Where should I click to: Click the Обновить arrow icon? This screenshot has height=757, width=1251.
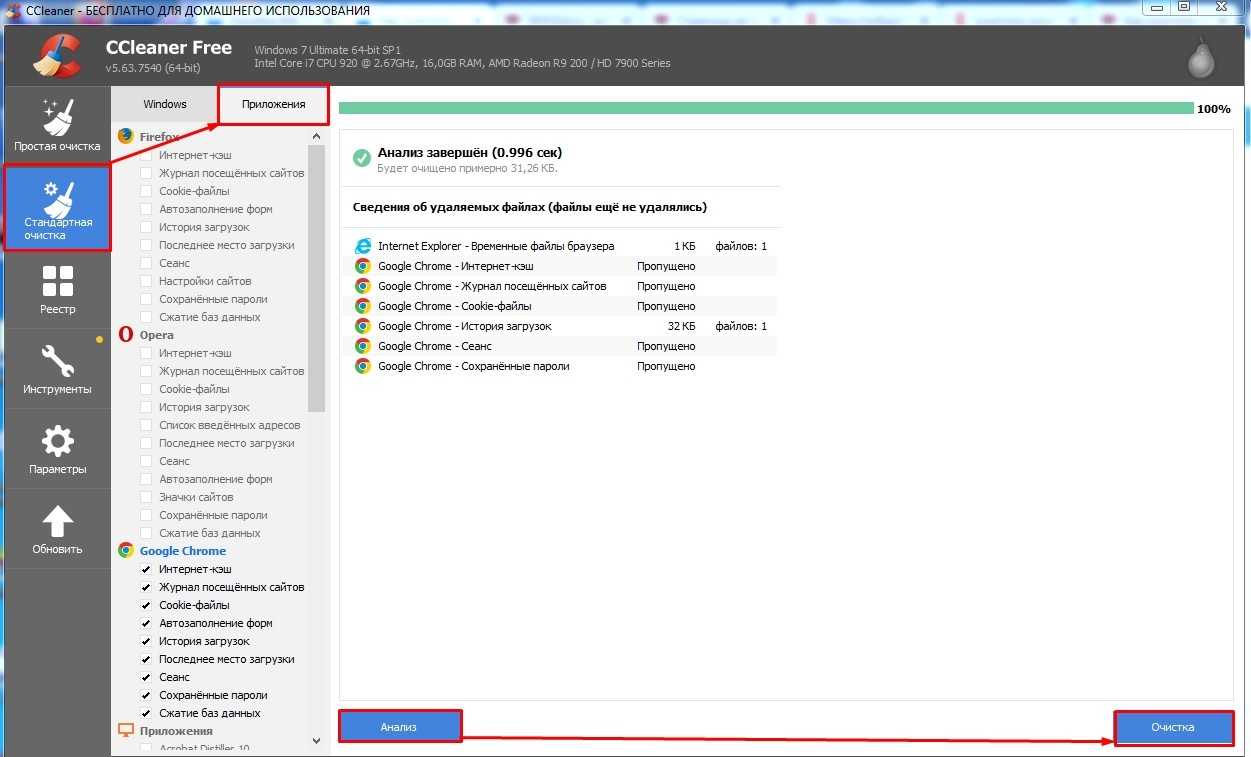(57, 521)
